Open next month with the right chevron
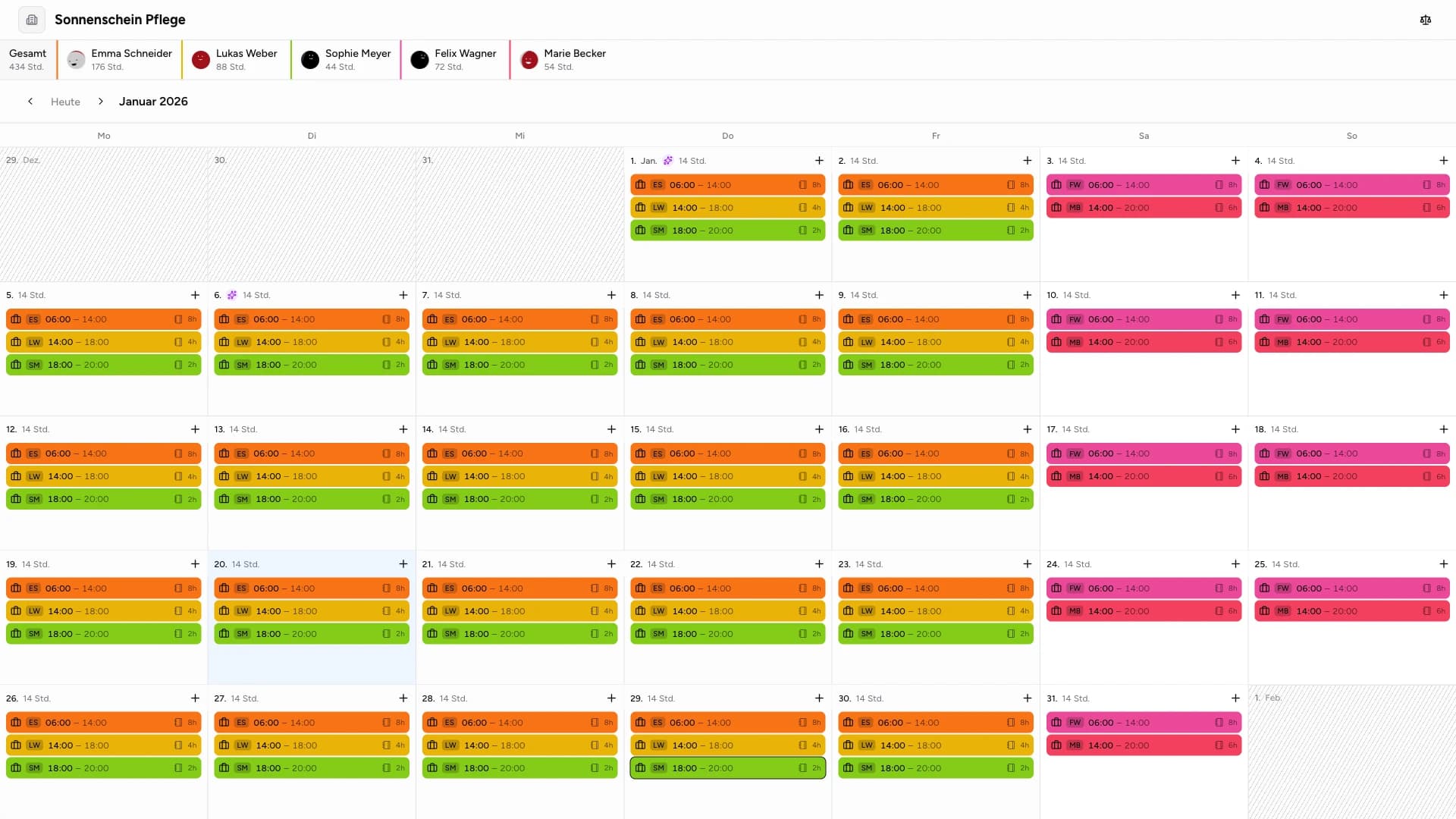 [101, 101]
